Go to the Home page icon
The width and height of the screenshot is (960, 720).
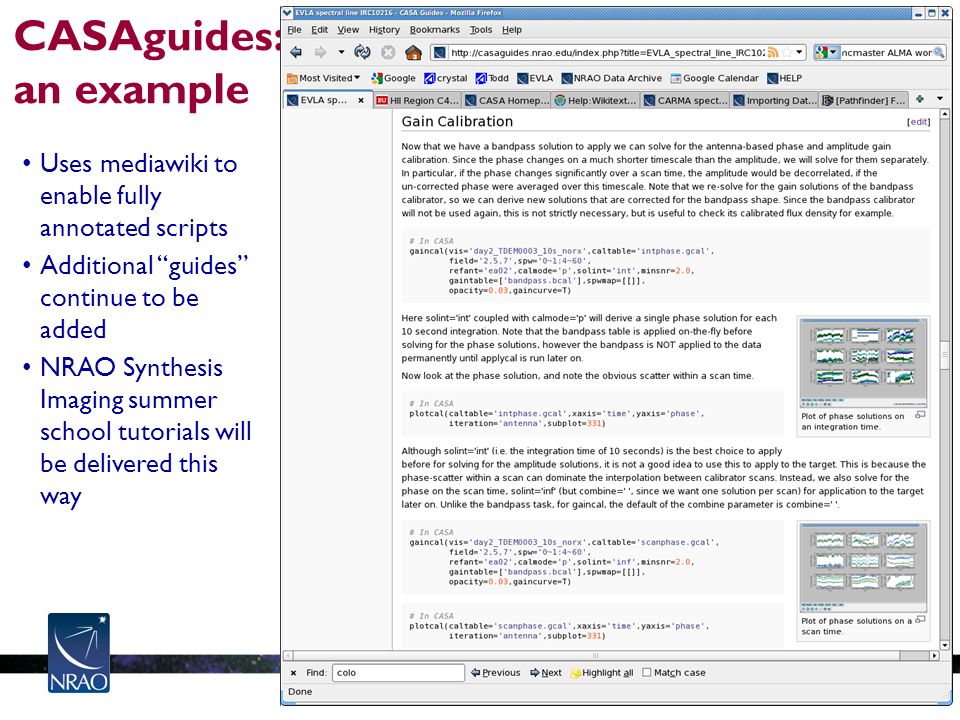[x=414, y=53]
